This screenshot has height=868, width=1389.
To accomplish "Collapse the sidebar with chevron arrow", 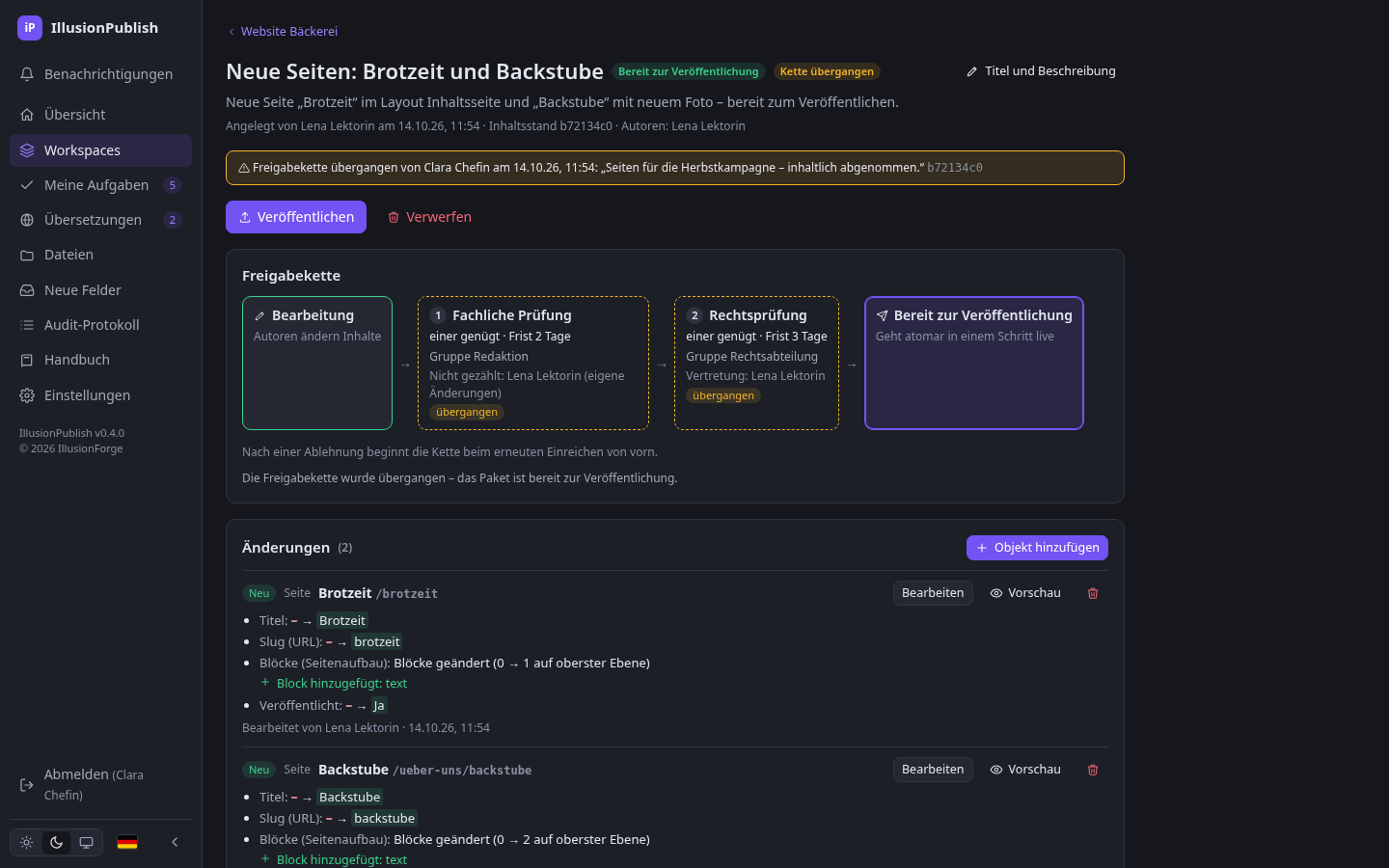I will click(175, 842).
